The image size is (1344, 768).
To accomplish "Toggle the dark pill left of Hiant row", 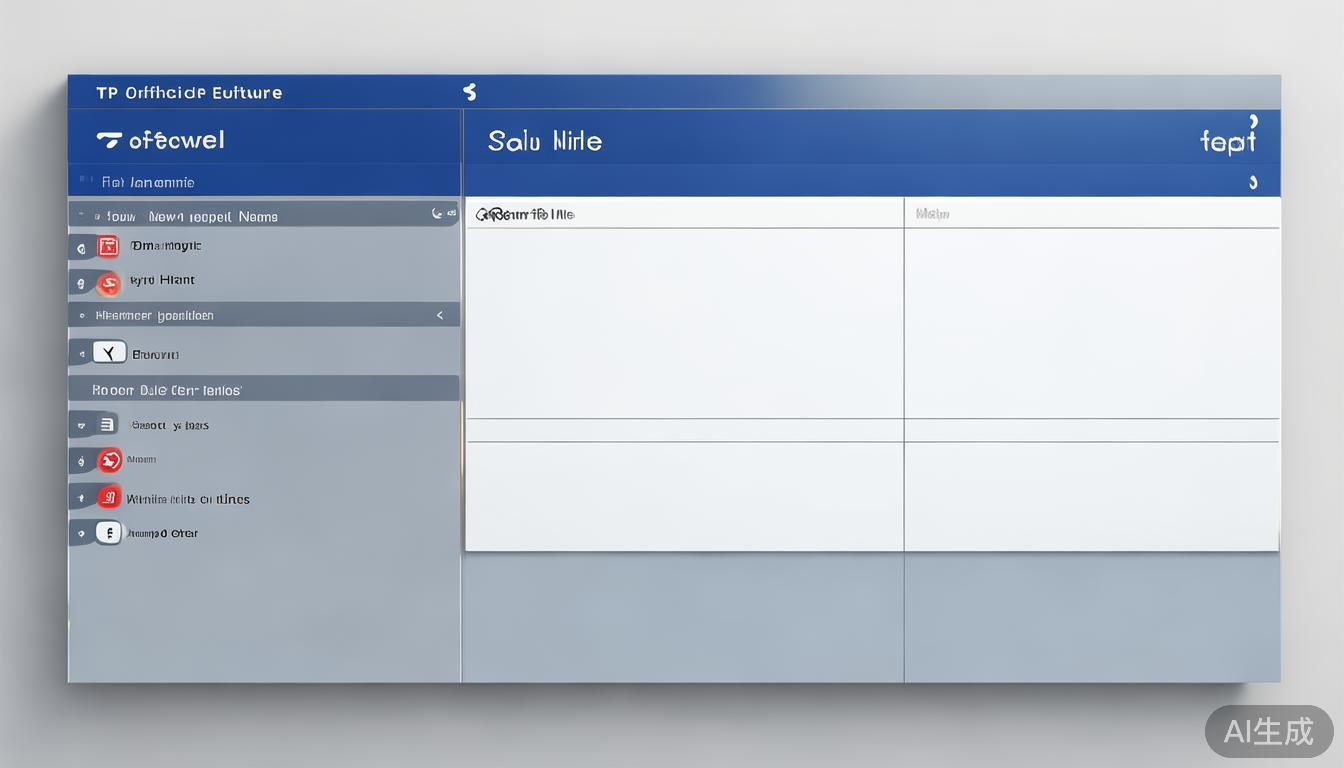I will 81,284.
